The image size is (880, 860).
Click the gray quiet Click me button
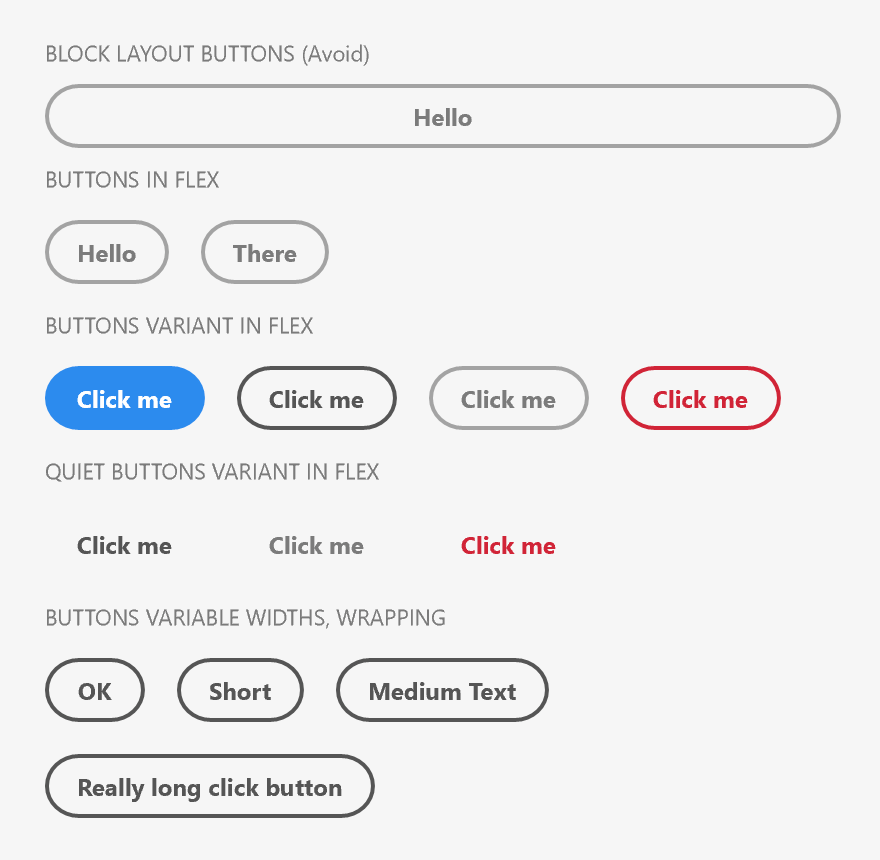pos(316,546)
